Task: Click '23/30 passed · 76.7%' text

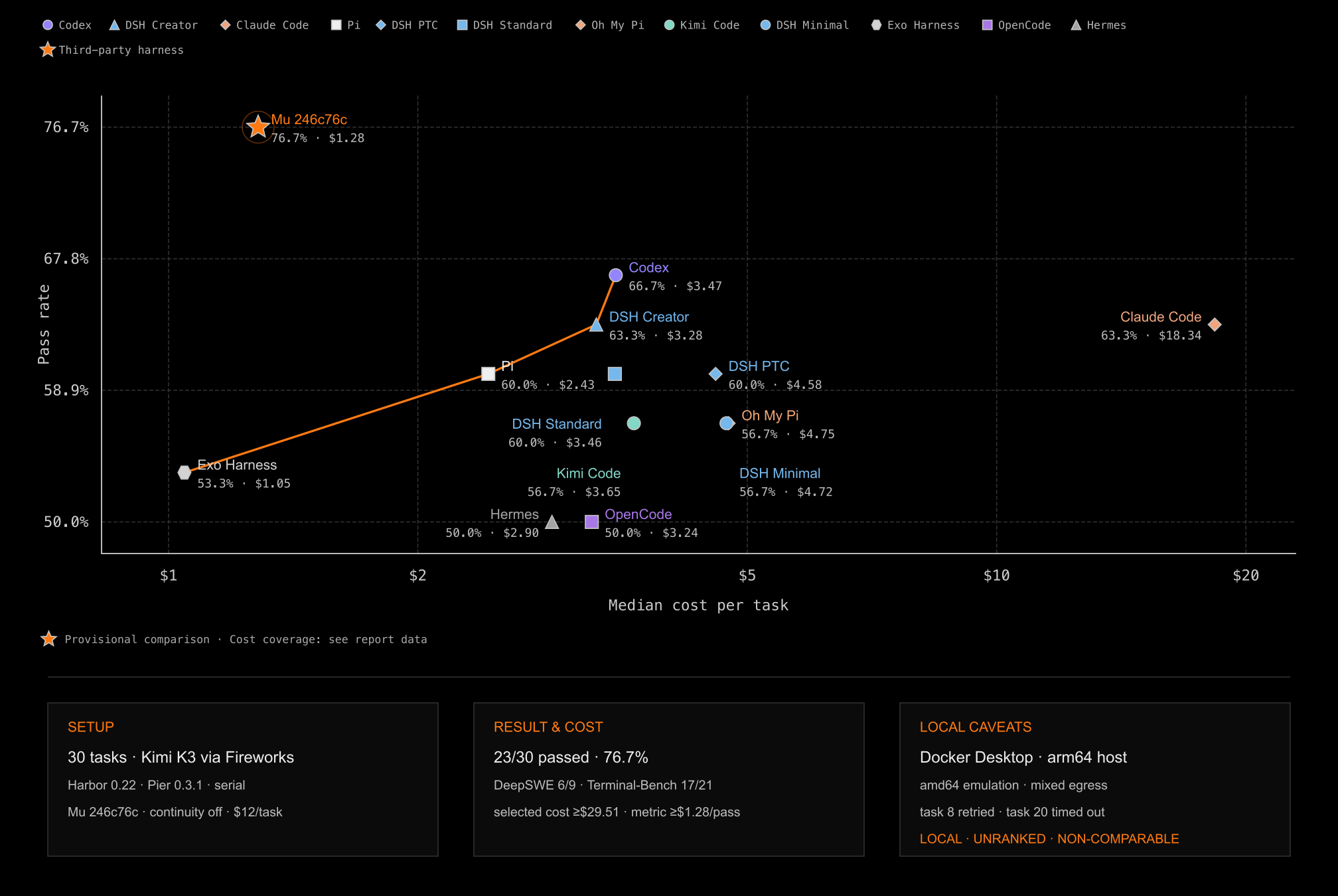Action: click(x=571, y=757)
